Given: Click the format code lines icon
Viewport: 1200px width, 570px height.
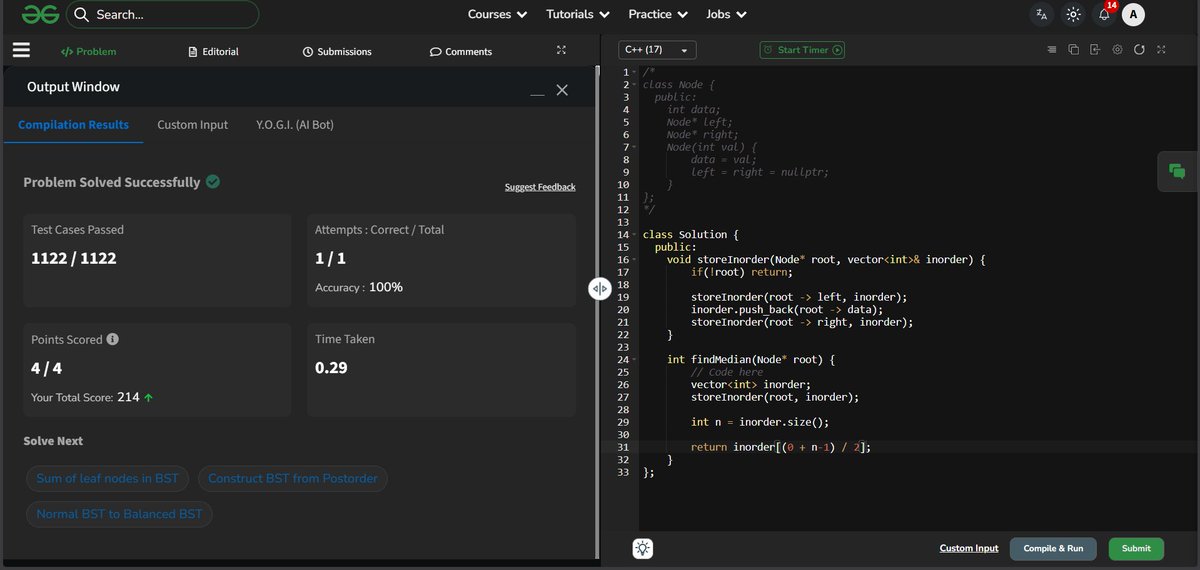Looking at the screenshot, I should click(x=1051, y=49).
